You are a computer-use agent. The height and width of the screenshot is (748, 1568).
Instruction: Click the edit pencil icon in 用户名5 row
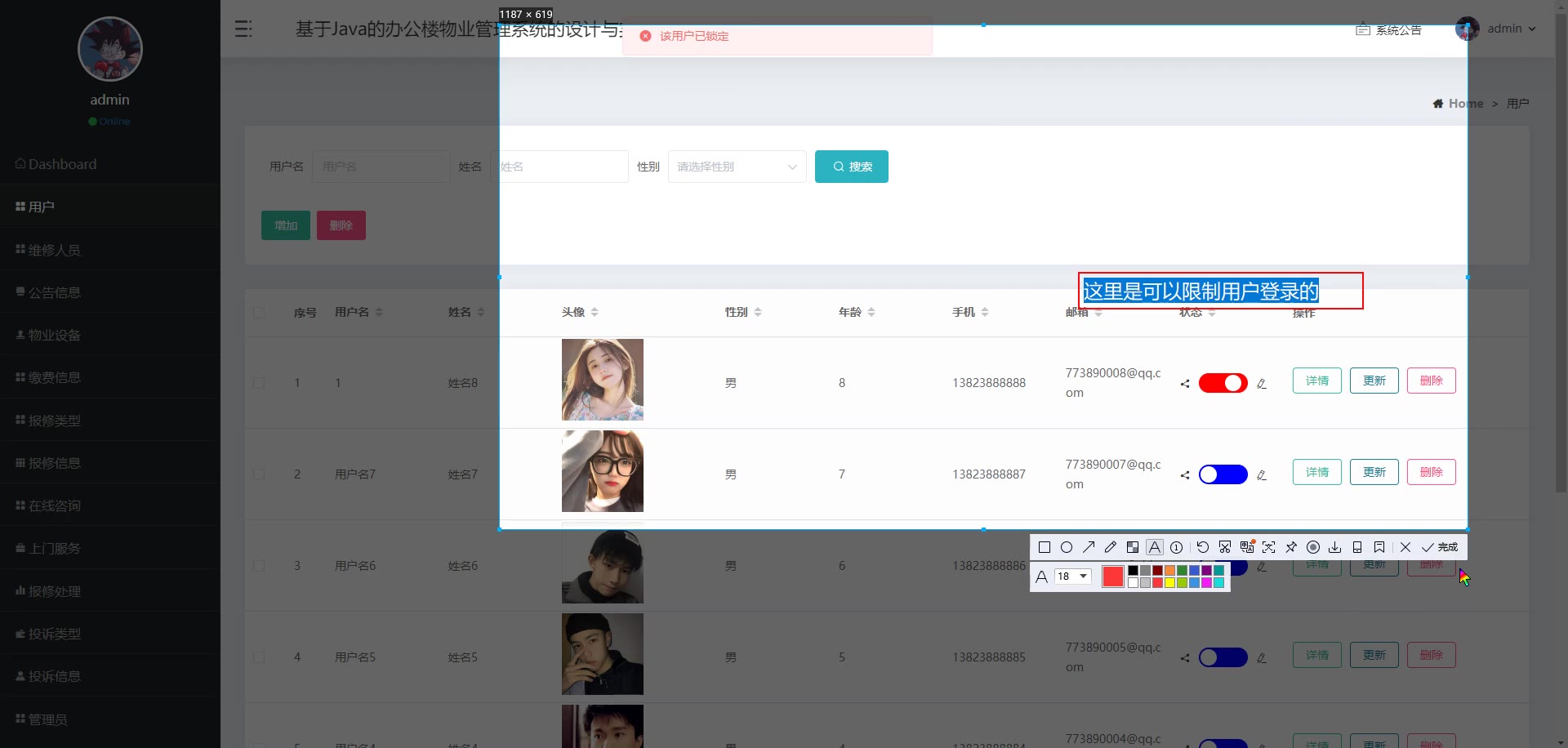(x=1262, y=658)
